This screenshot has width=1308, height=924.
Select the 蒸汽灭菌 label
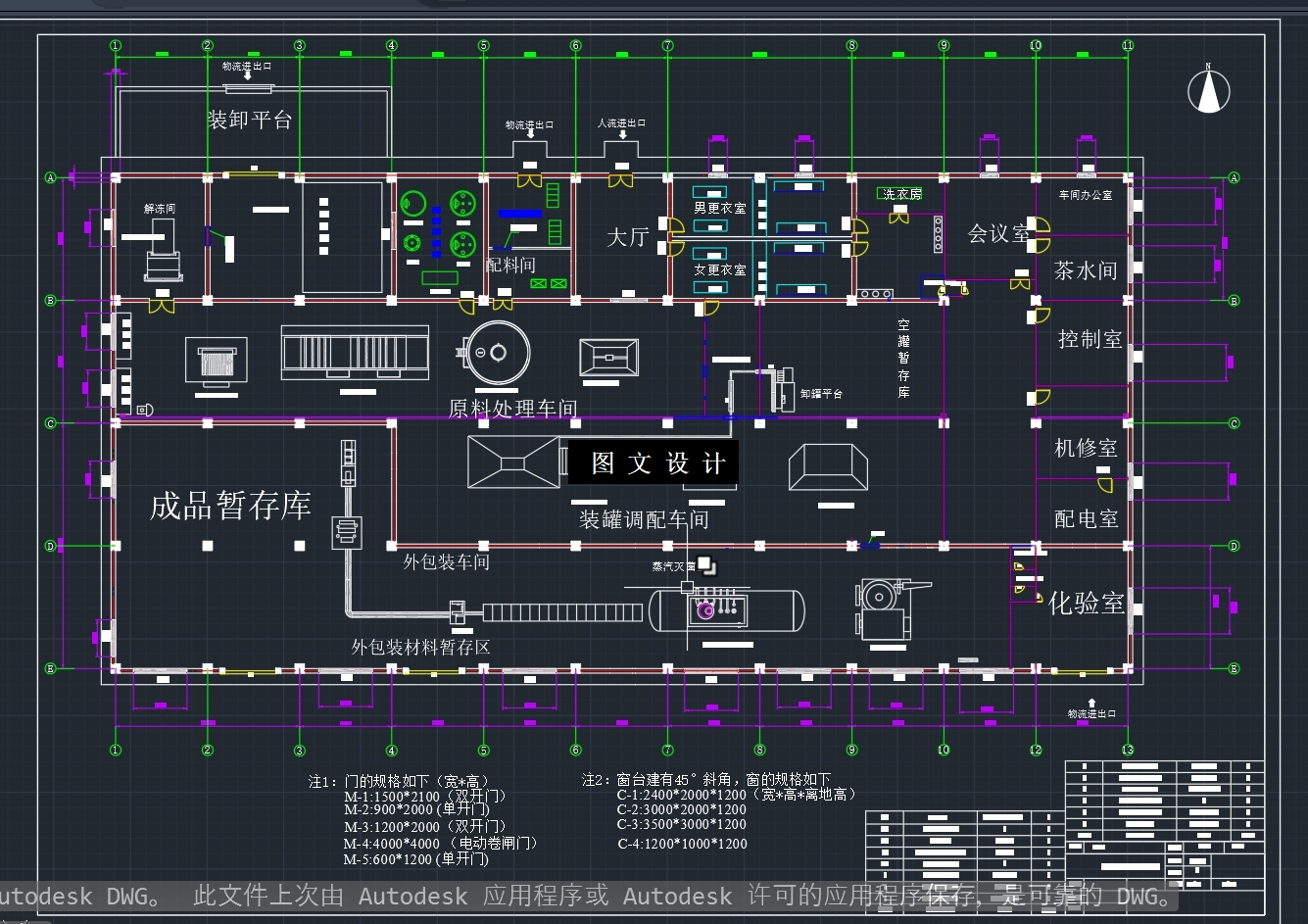point(674,566)
